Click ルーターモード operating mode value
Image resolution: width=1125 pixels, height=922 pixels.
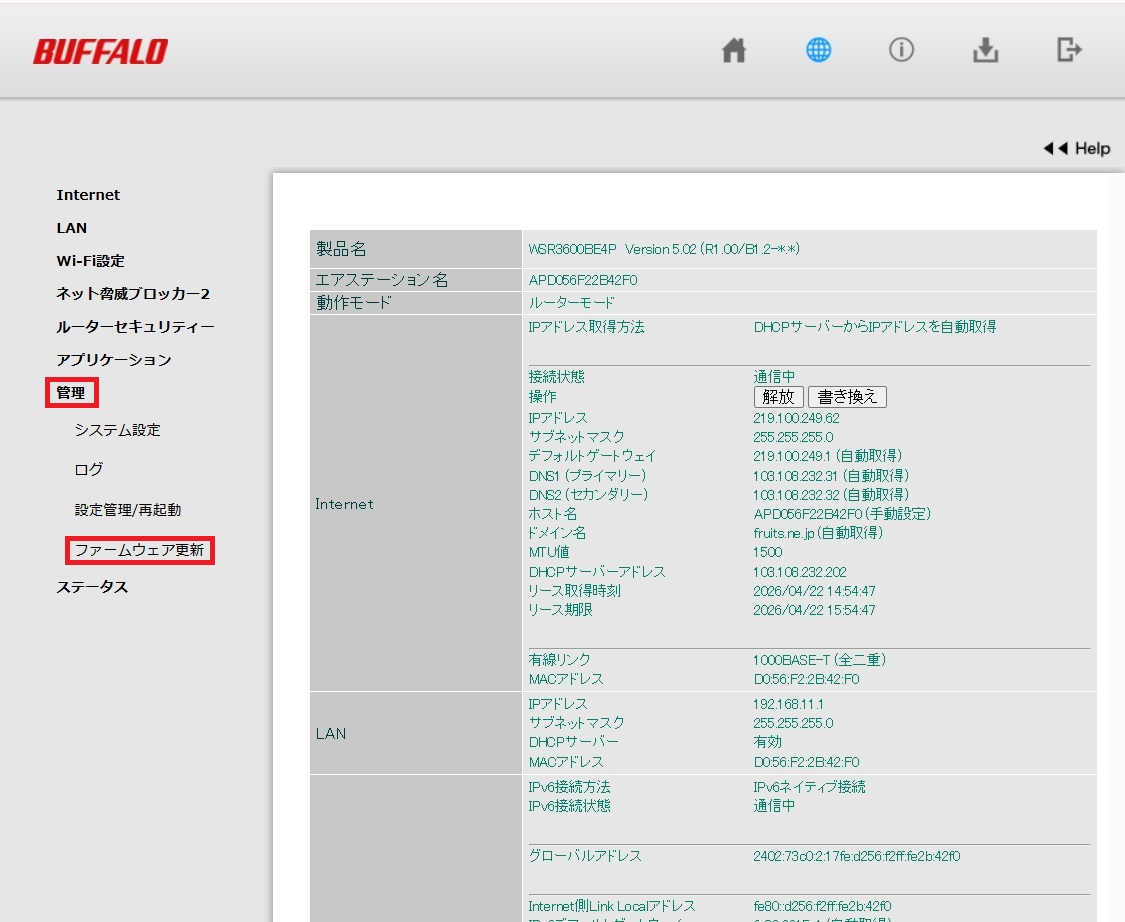(x=571, y=303)
